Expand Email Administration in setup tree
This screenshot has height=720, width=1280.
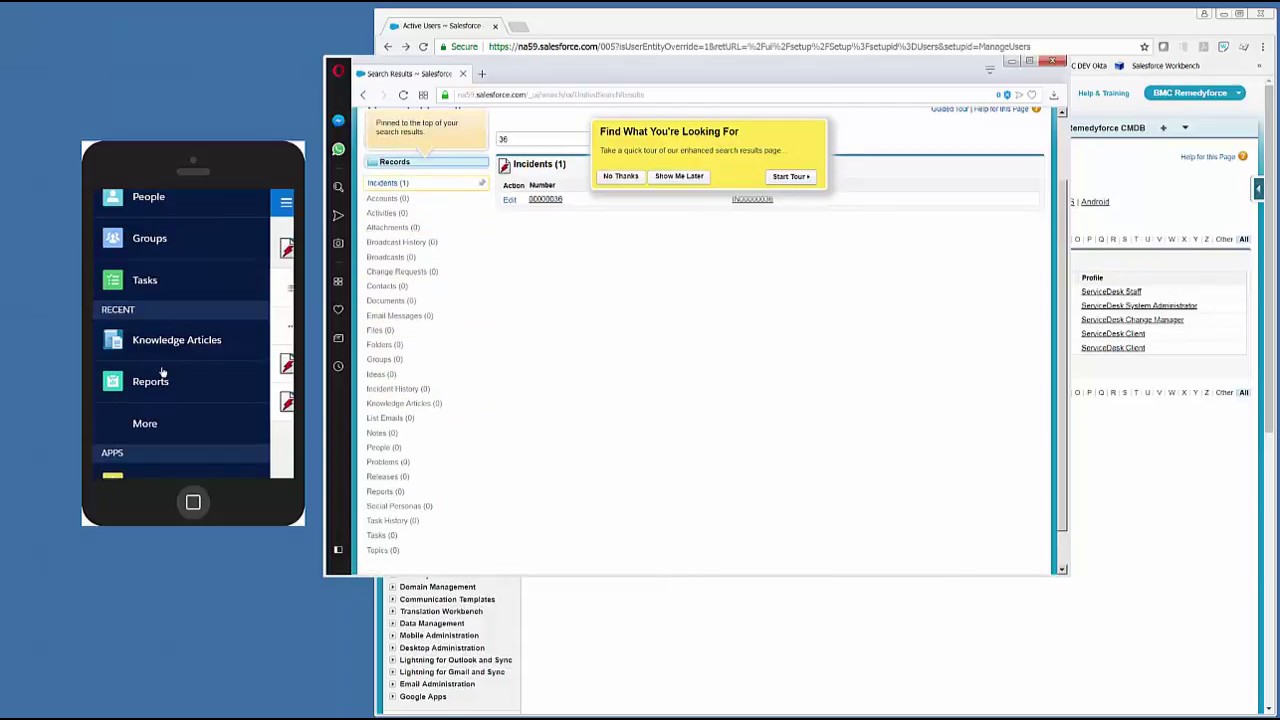(x=392, y=684)
